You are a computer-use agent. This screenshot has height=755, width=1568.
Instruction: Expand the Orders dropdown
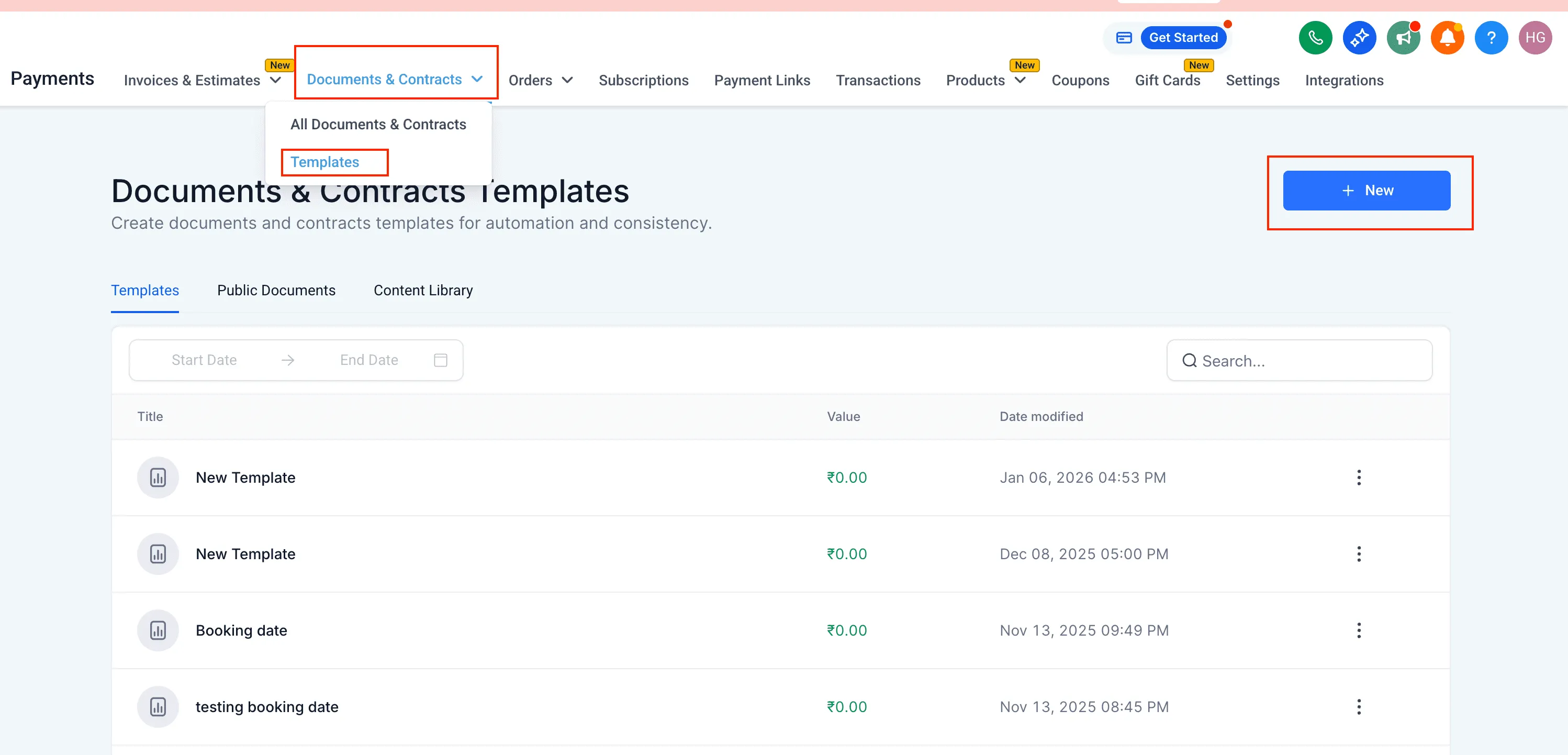pyautogui.click(x=541, y=80)
